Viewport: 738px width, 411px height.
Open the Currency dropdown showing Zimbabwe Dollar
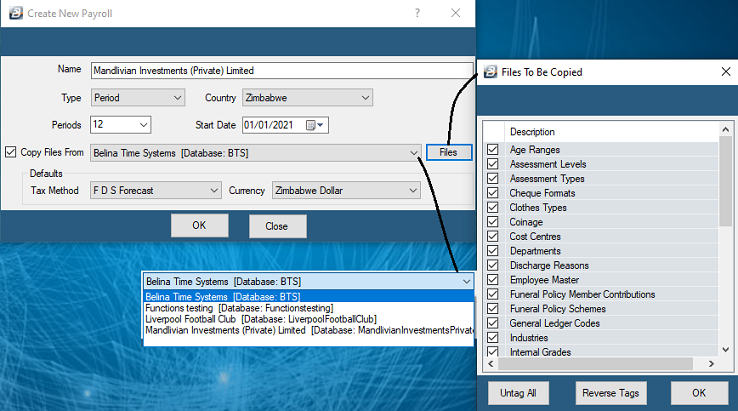point(346,190)
